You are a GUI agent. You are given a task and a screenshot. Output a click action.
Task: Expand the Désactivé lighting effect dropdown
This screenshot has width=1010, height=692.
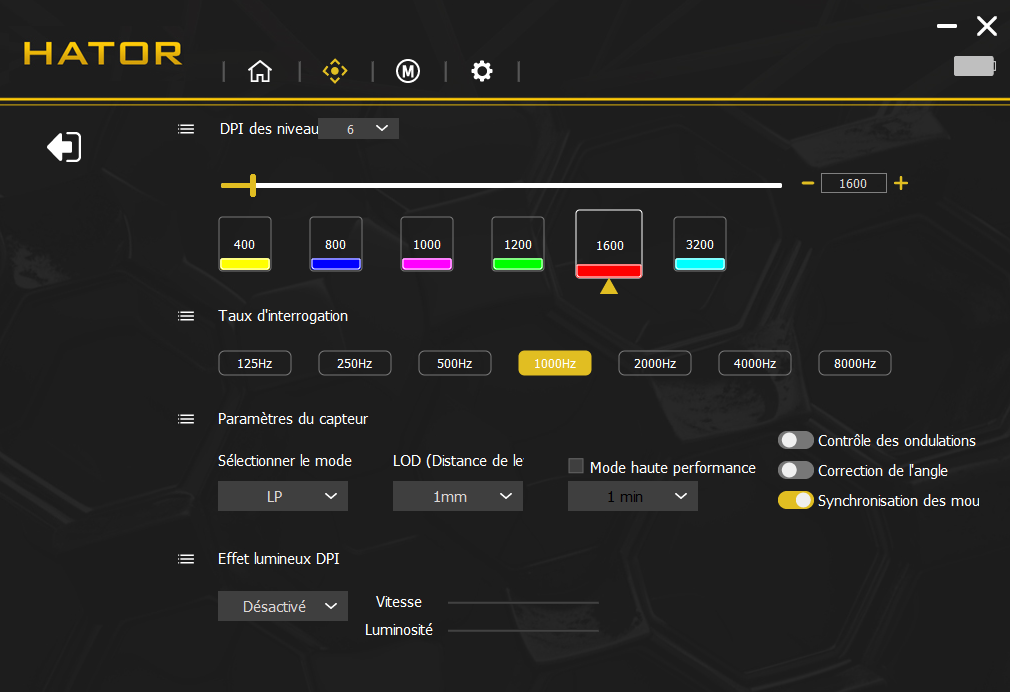283,606
